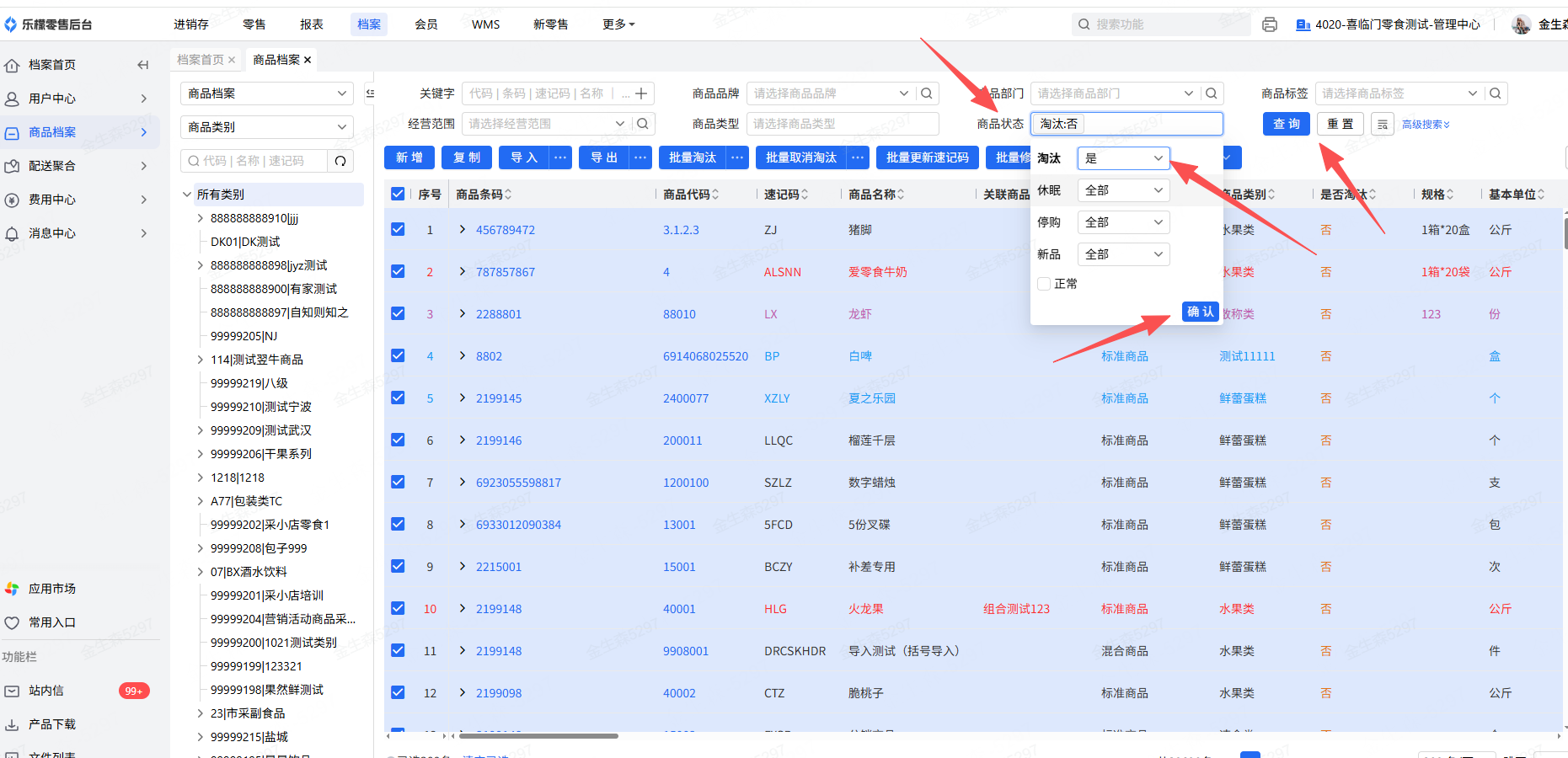1568x758 pixels.
Task: Uncheck row 1 checkbox for 猪脚
Action: [398, 229]
